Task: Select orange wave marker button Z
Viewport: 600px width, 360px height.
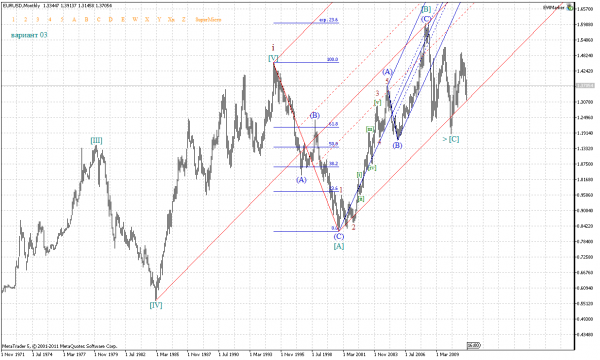Action: [x=184, y=20]
